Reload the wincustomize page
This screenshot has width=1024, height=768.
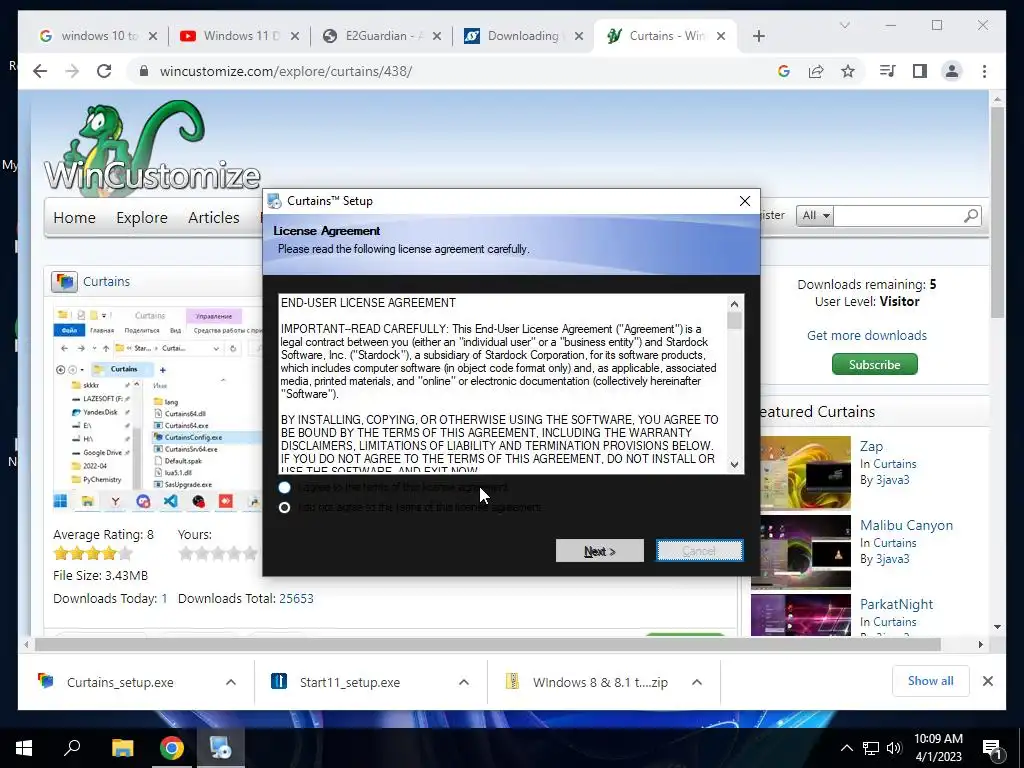(104, 71)
